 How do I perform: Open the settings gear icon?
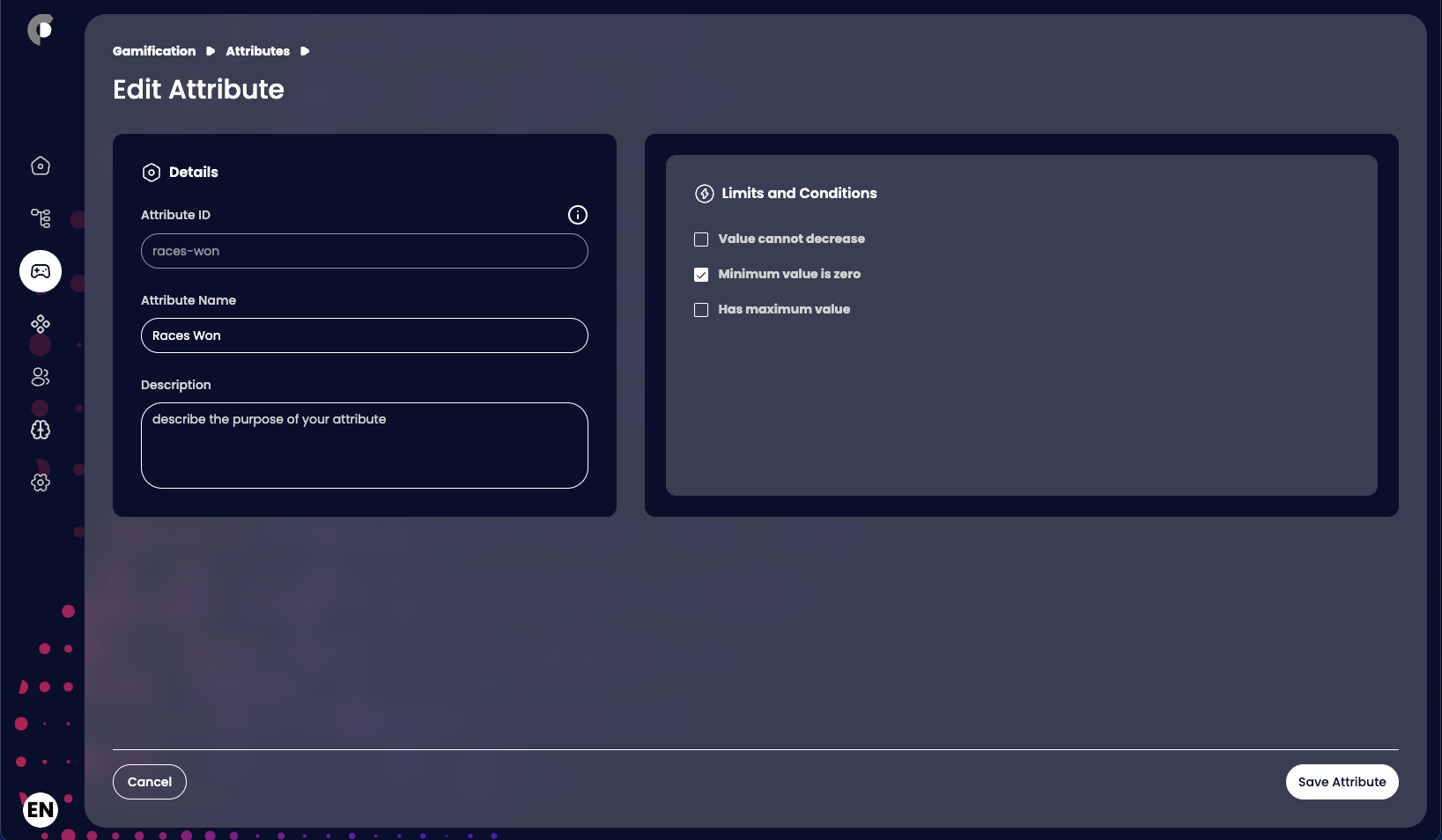(41, 483)
